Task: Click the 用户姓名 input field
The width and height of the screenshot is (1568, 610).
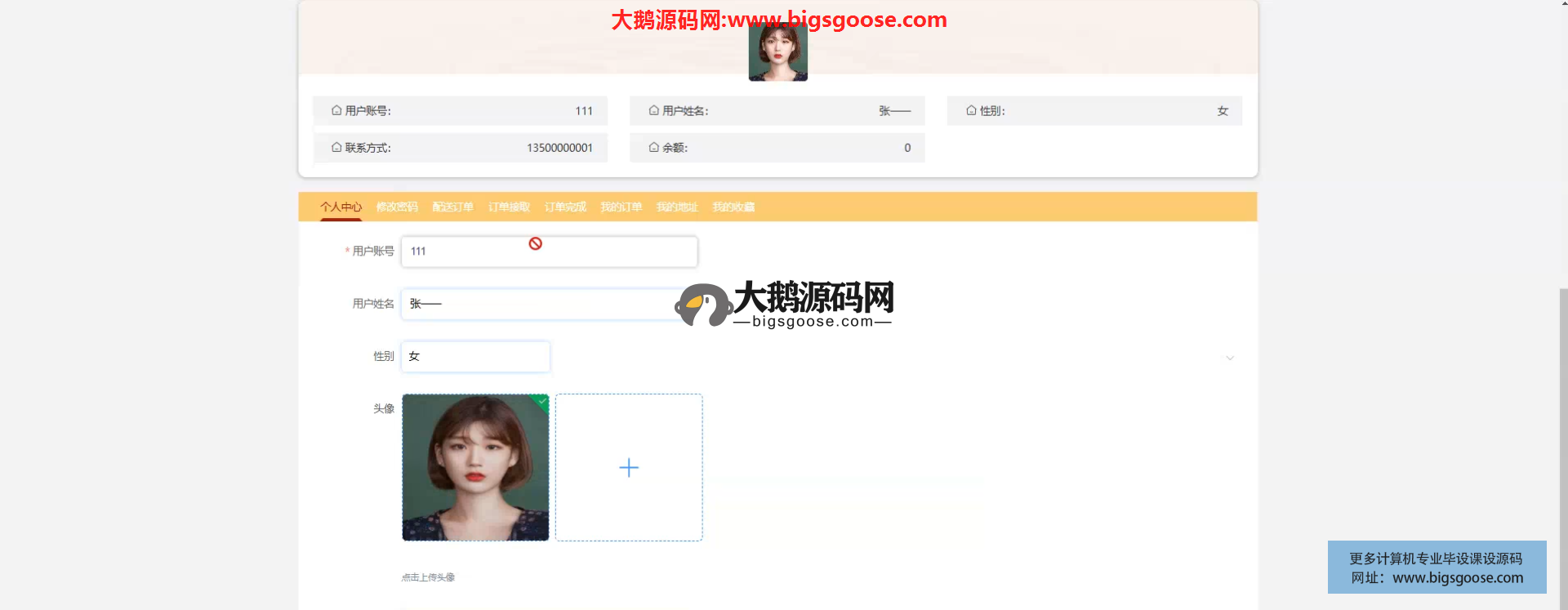Action: click(539, 304)
